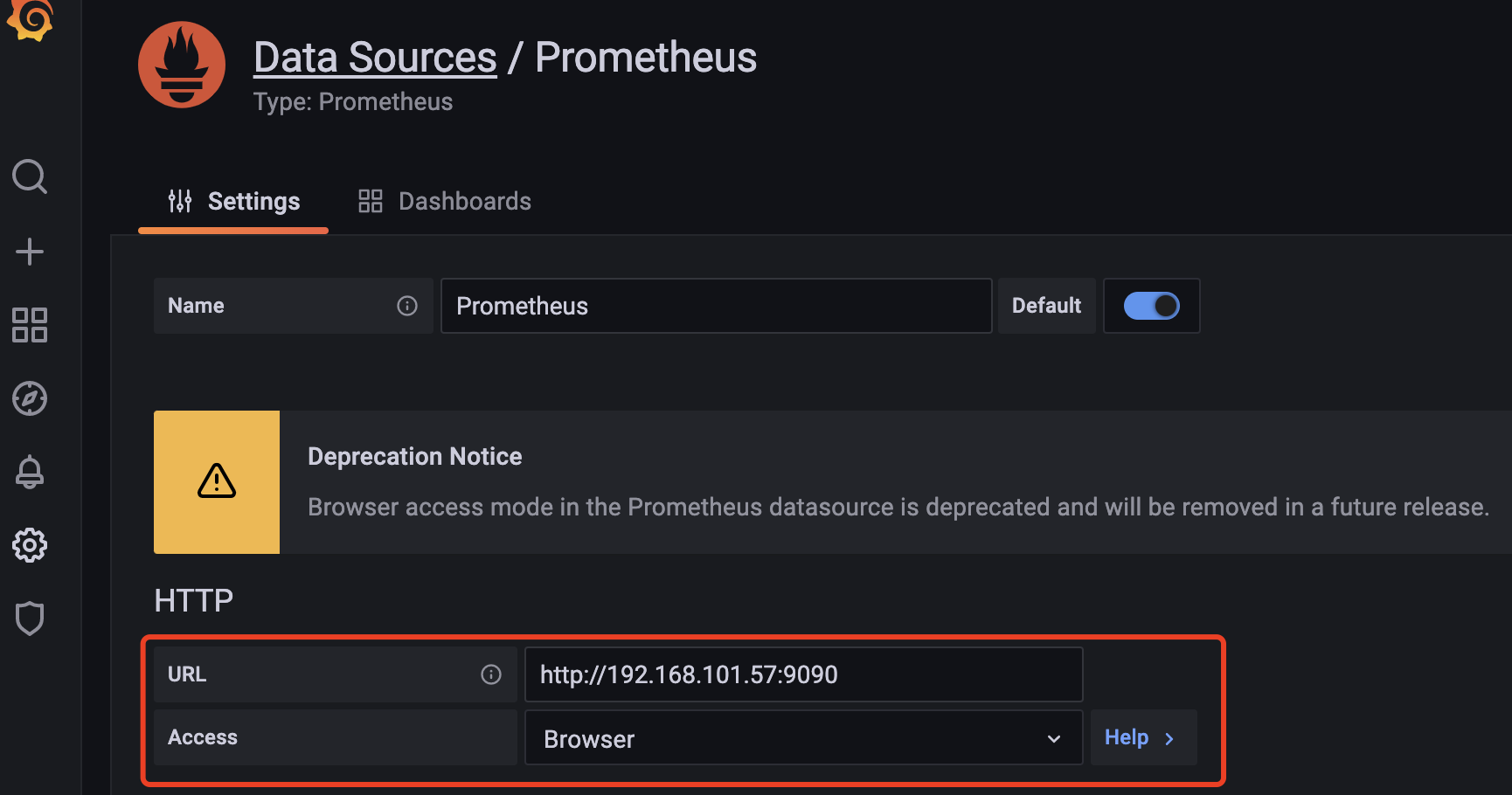The image size is (1512, 795).
Task: Open the Access mode Browser dropdown
Action: pos(802,738)
